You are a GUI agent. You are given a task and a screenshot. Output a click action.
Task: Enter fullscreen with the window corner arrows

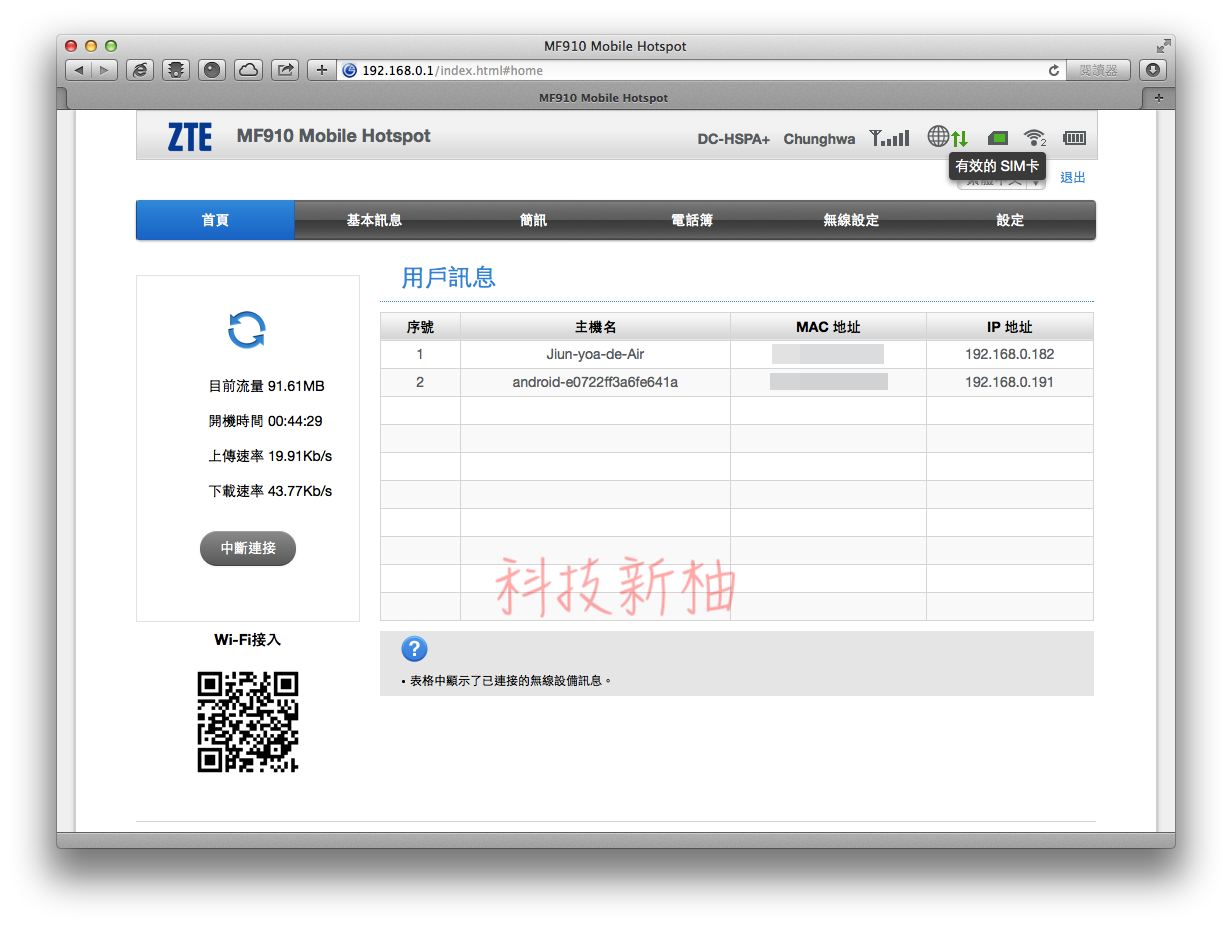tap(1163, 46)
